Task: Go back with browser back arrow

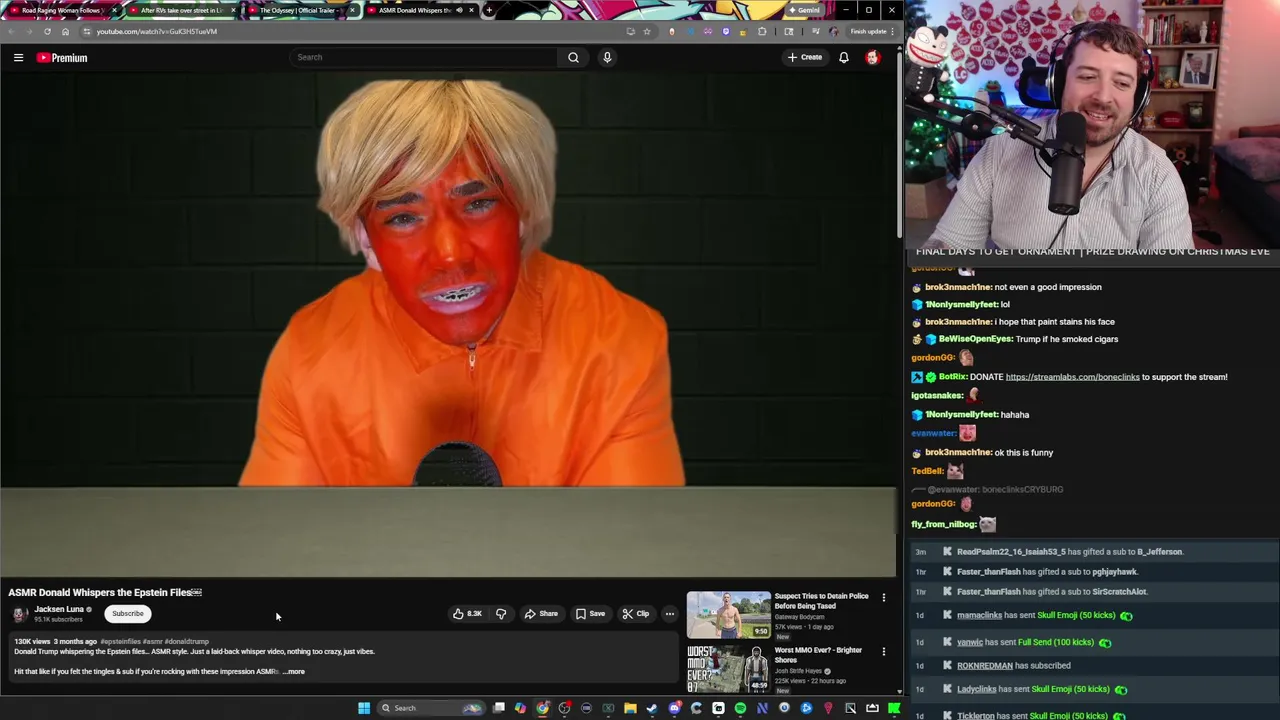Action: pyautogui.click(x=10, y=31)
